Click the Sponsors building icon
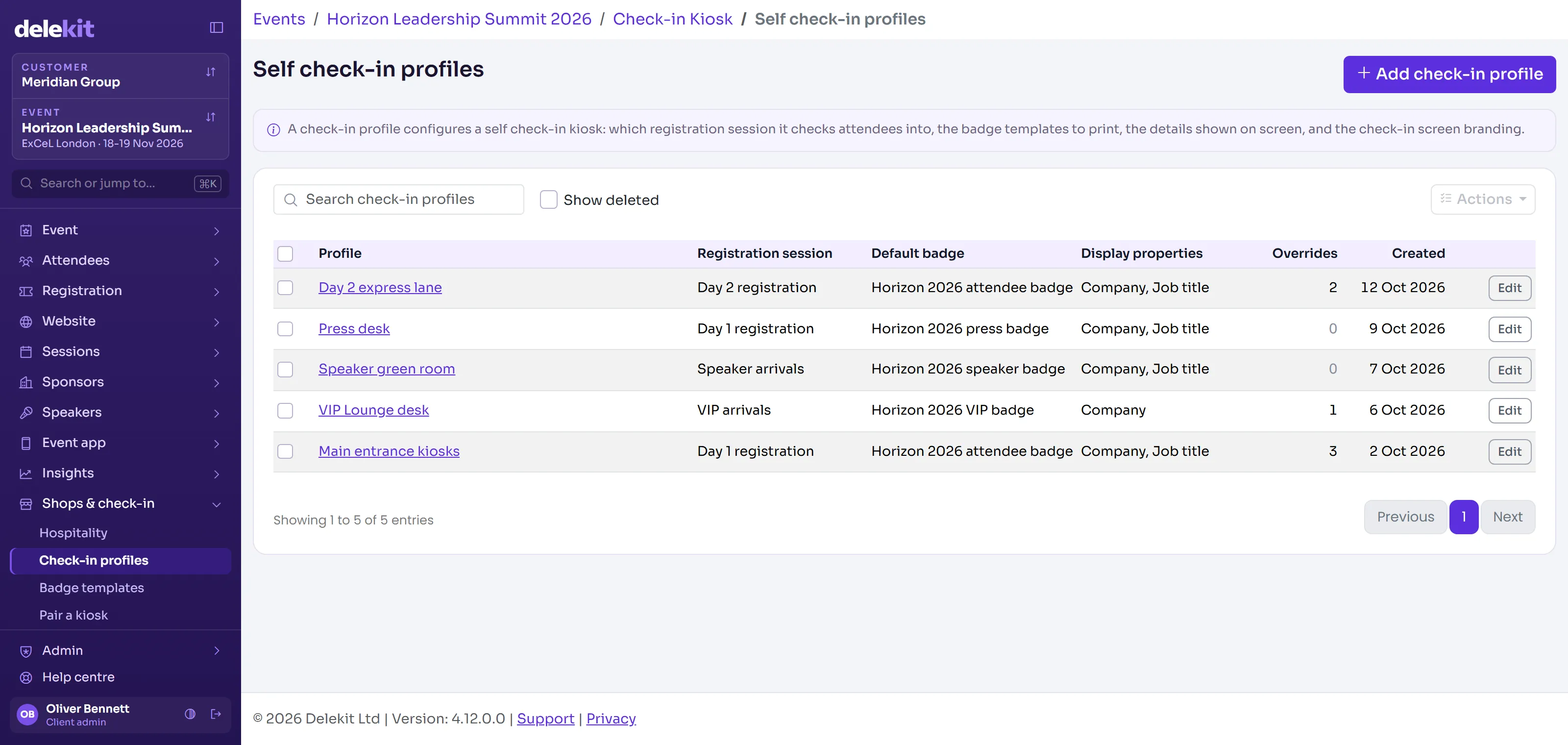Image resolution: width=1568 pixels, height=745 pixels. (25, 382)
